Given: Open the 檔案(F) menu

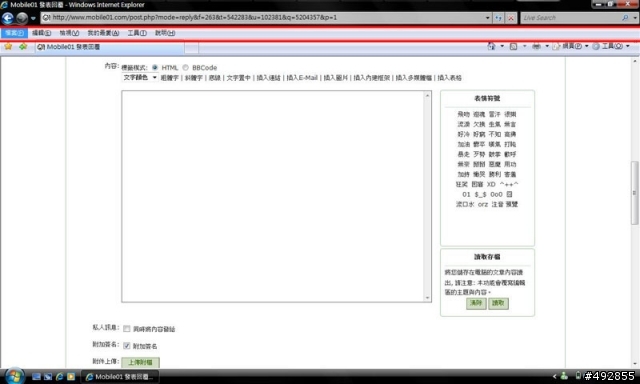Looking at the screenshot, I should pyautogui.click(x=14, y=33).
